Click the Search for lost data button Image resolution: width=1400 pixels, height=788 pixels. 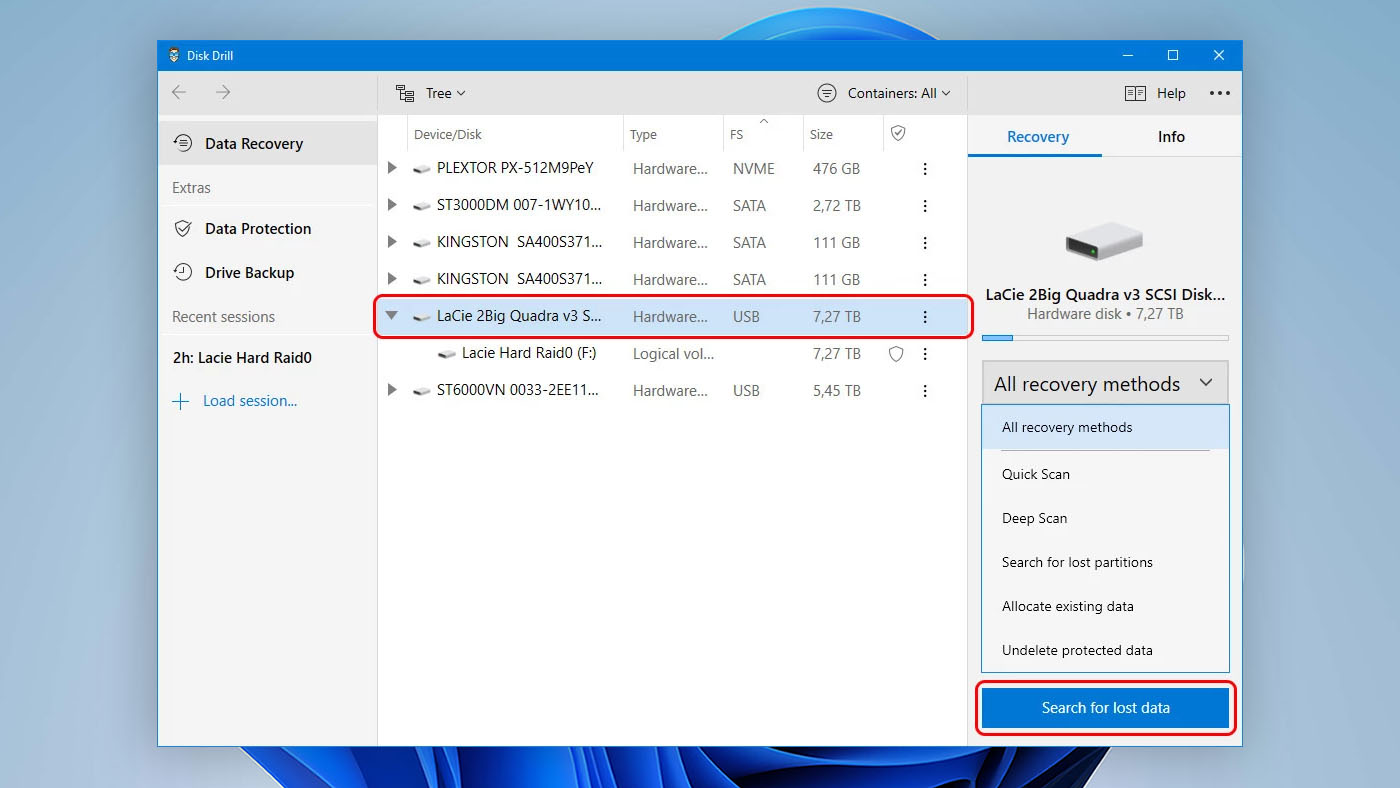click(x=1105, y=708)
